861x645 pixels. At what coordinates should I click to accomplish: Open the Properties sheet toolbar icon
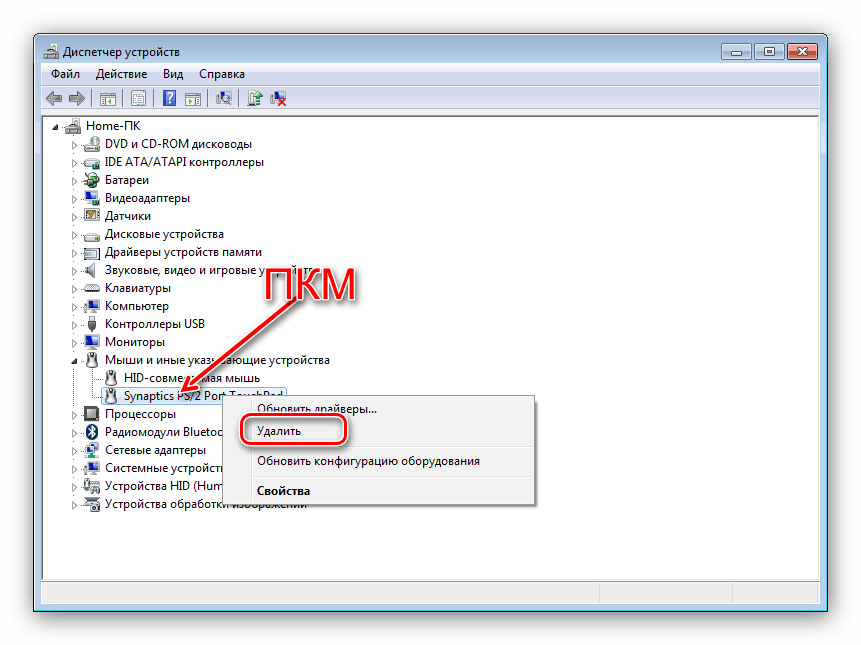pyautogui.click(x=138, y=99)
